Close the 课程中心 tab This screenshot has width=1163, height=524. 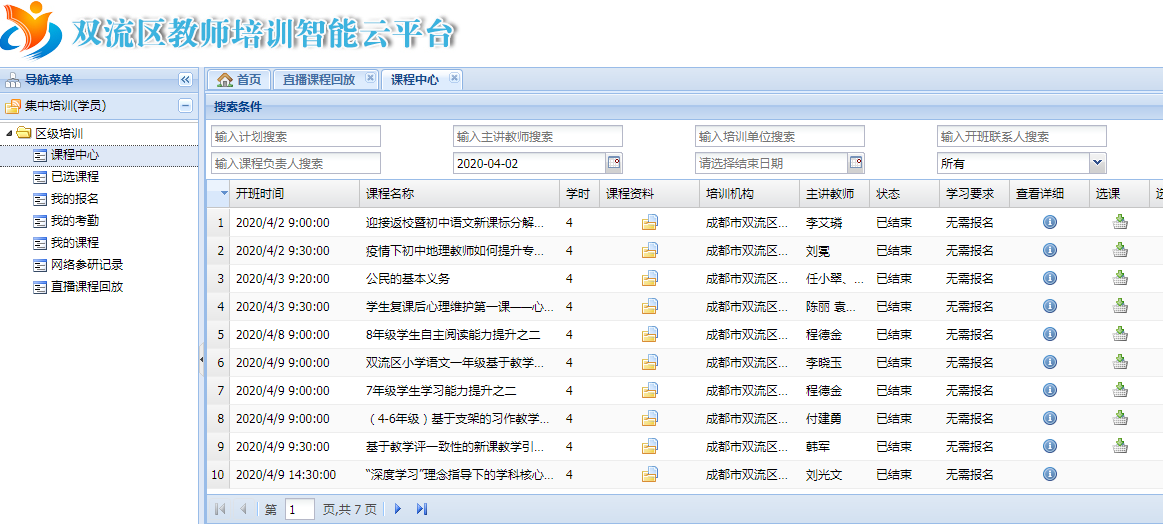tap(455, 79)
